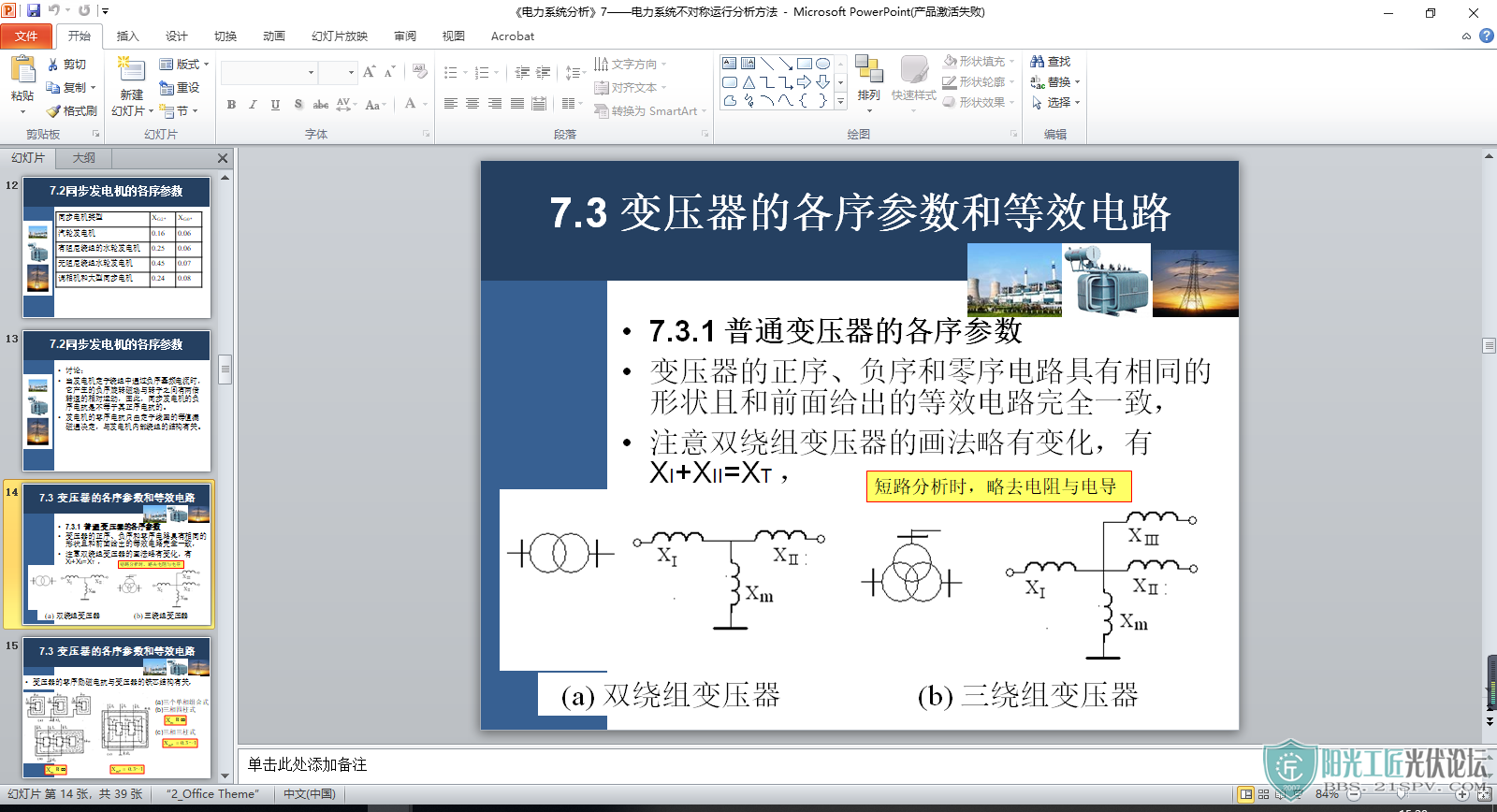1497x812 pixels.
Task: Toggle Align Right for paragraph
Action: click(495, 104)
